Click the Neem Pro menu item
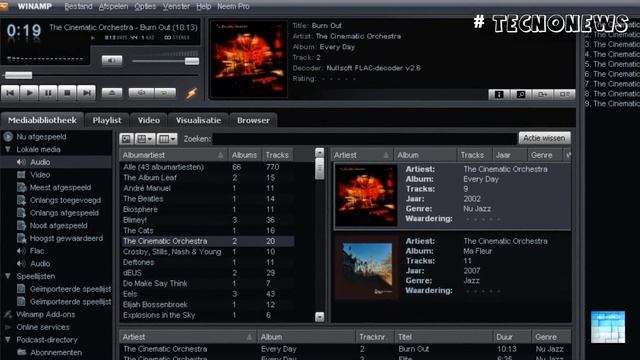640x360 pixels. pyautogui.click(x=233, y=7)
